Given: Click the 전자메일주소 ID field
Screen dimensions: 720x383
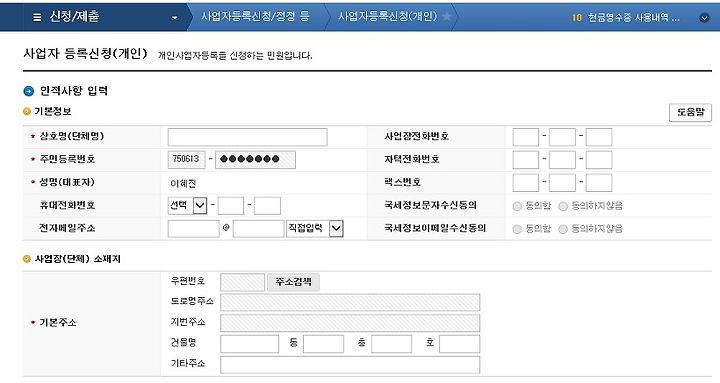Looking at the screenshot, I should (193, 229).
